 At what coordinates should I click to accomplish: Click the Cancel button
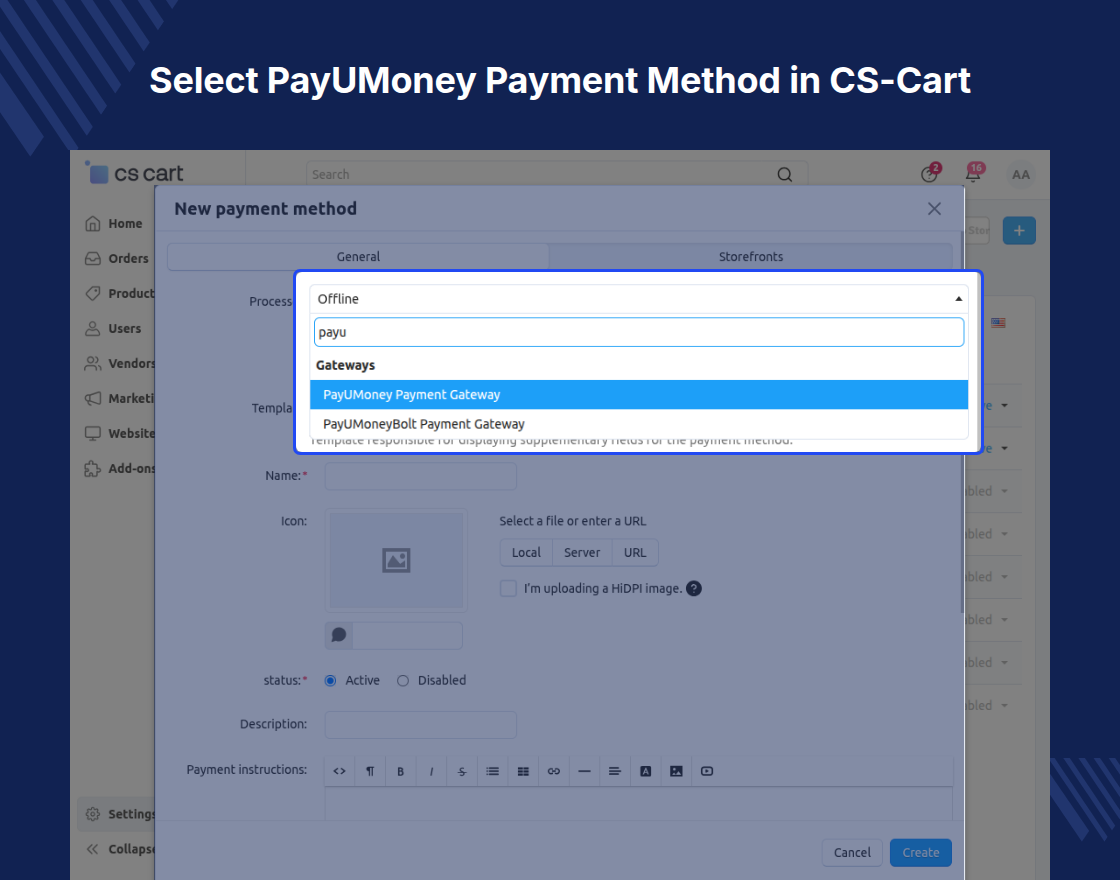point(852,852)
